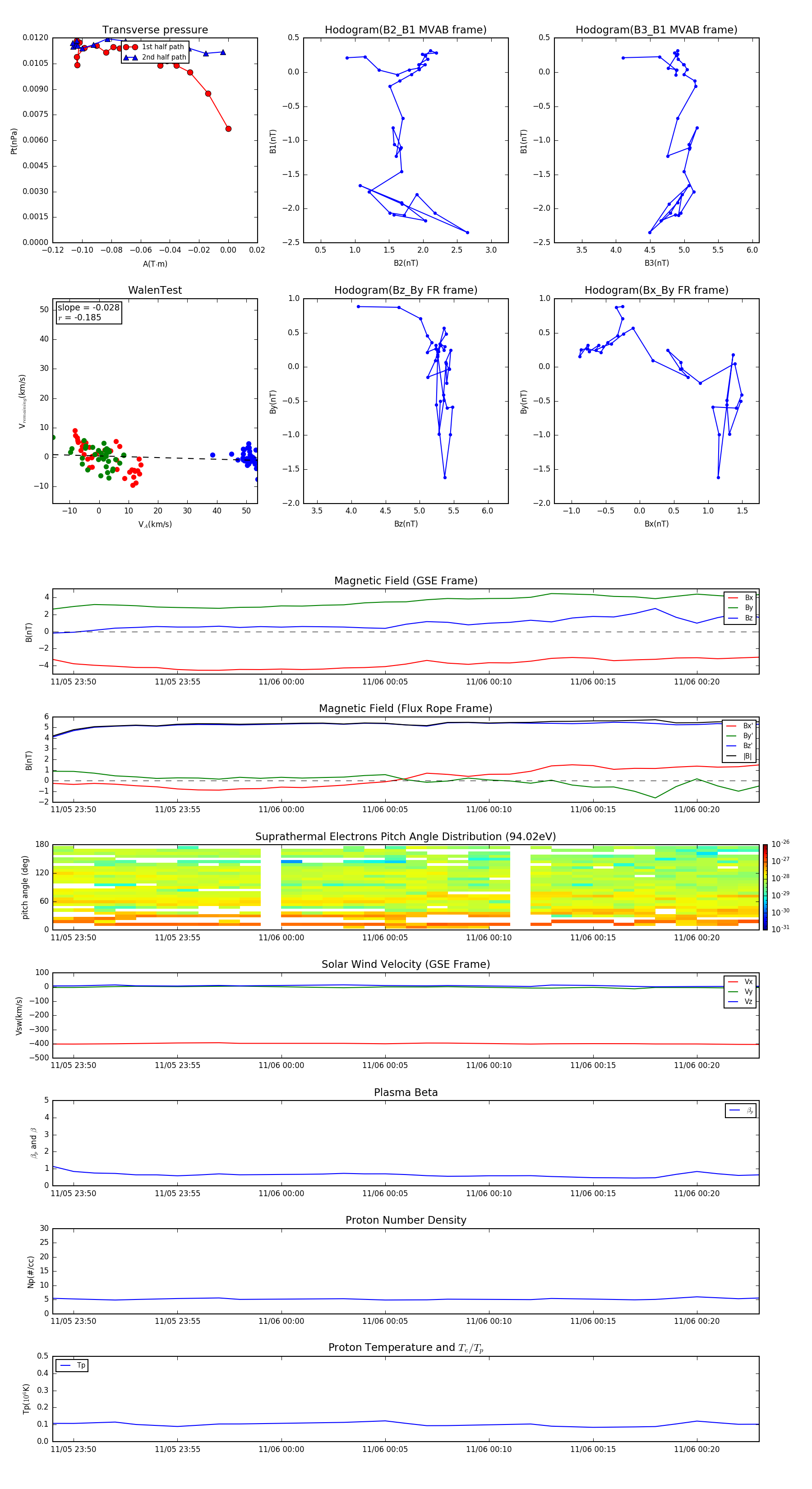812x1489 pixels.
Task: Click the 'Hodogram(Bx_By FR frame)' title
Action: [x=656, y=290]
